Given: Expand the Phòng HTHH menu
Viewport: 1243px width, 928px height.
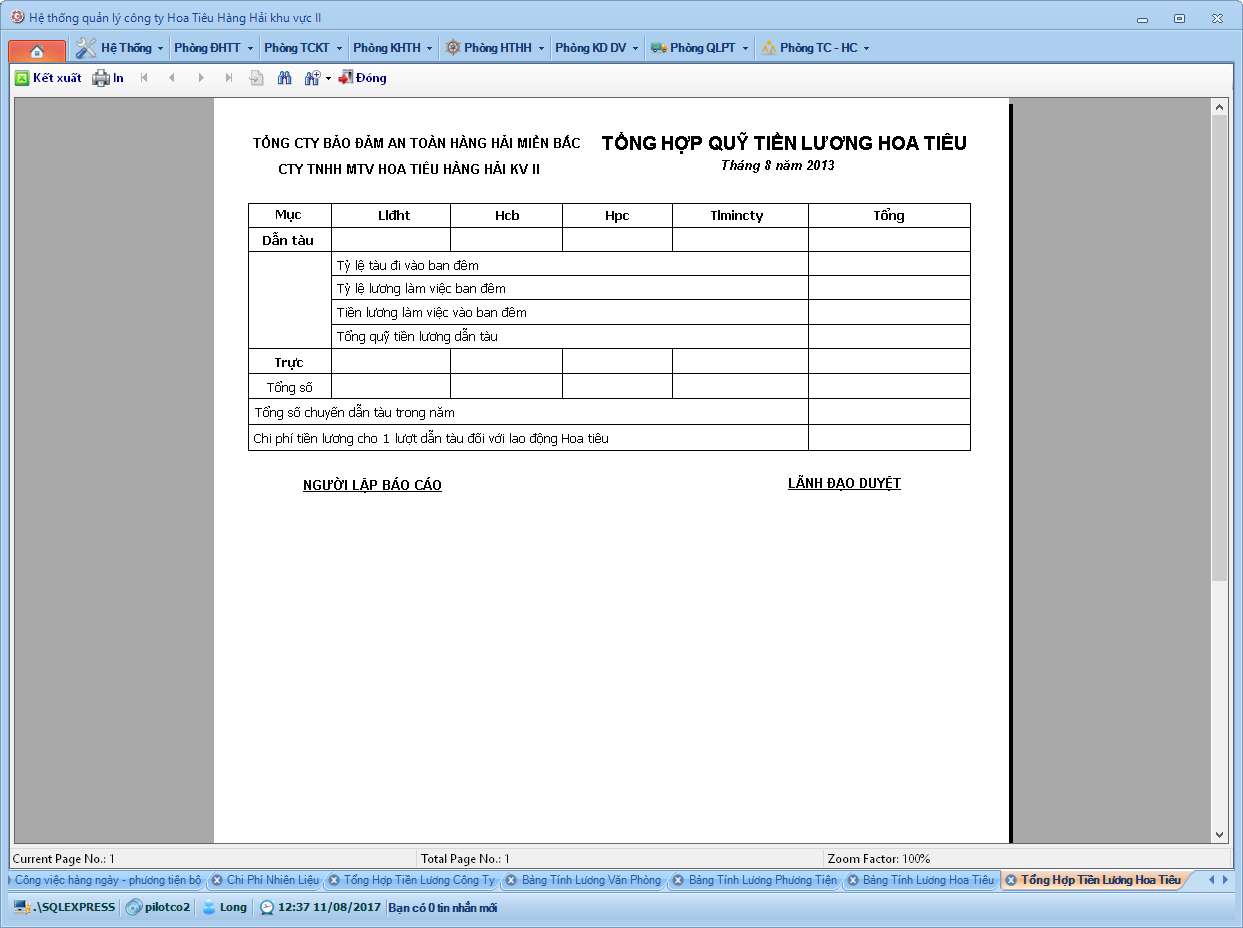Looking at the screenshot, I should pyautogui.click(x=495, y=48).
